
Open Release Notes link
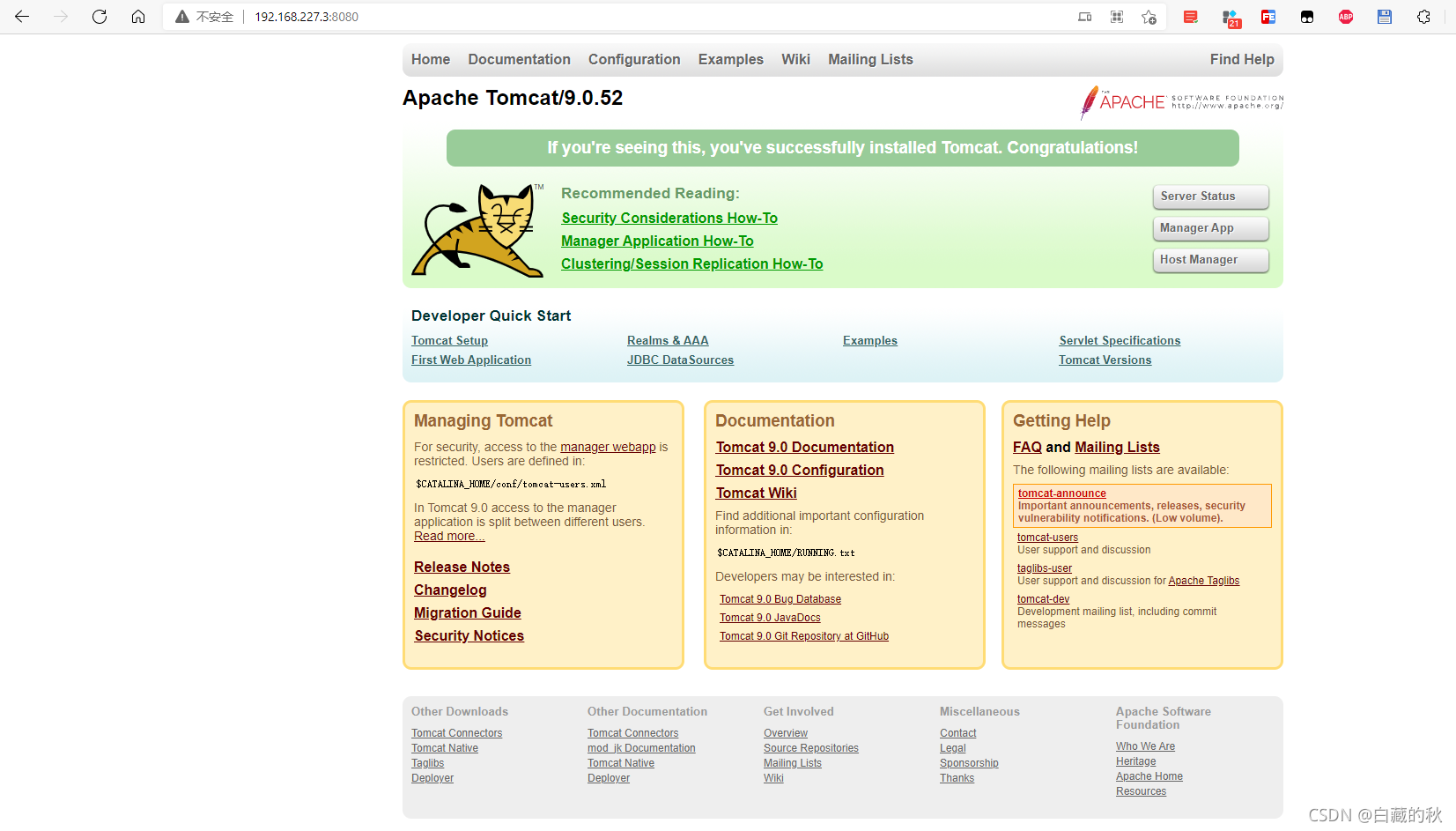tap(462, 567)
